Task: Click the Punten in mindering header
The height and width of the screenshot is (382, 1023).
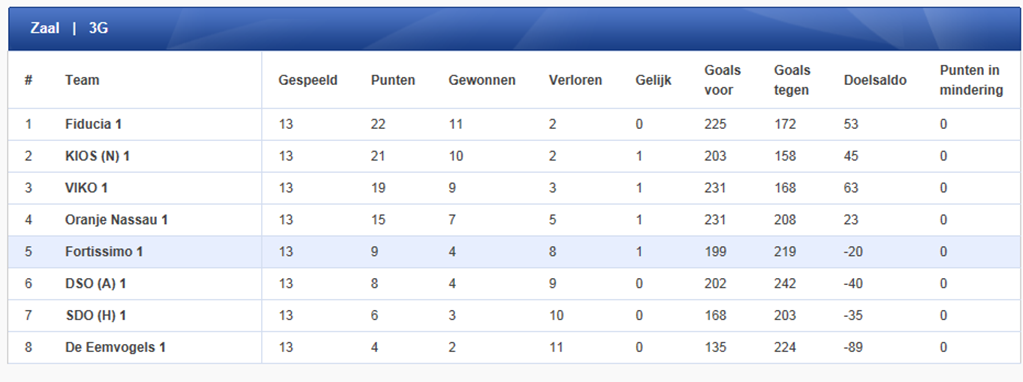Action: coord(971,80)
